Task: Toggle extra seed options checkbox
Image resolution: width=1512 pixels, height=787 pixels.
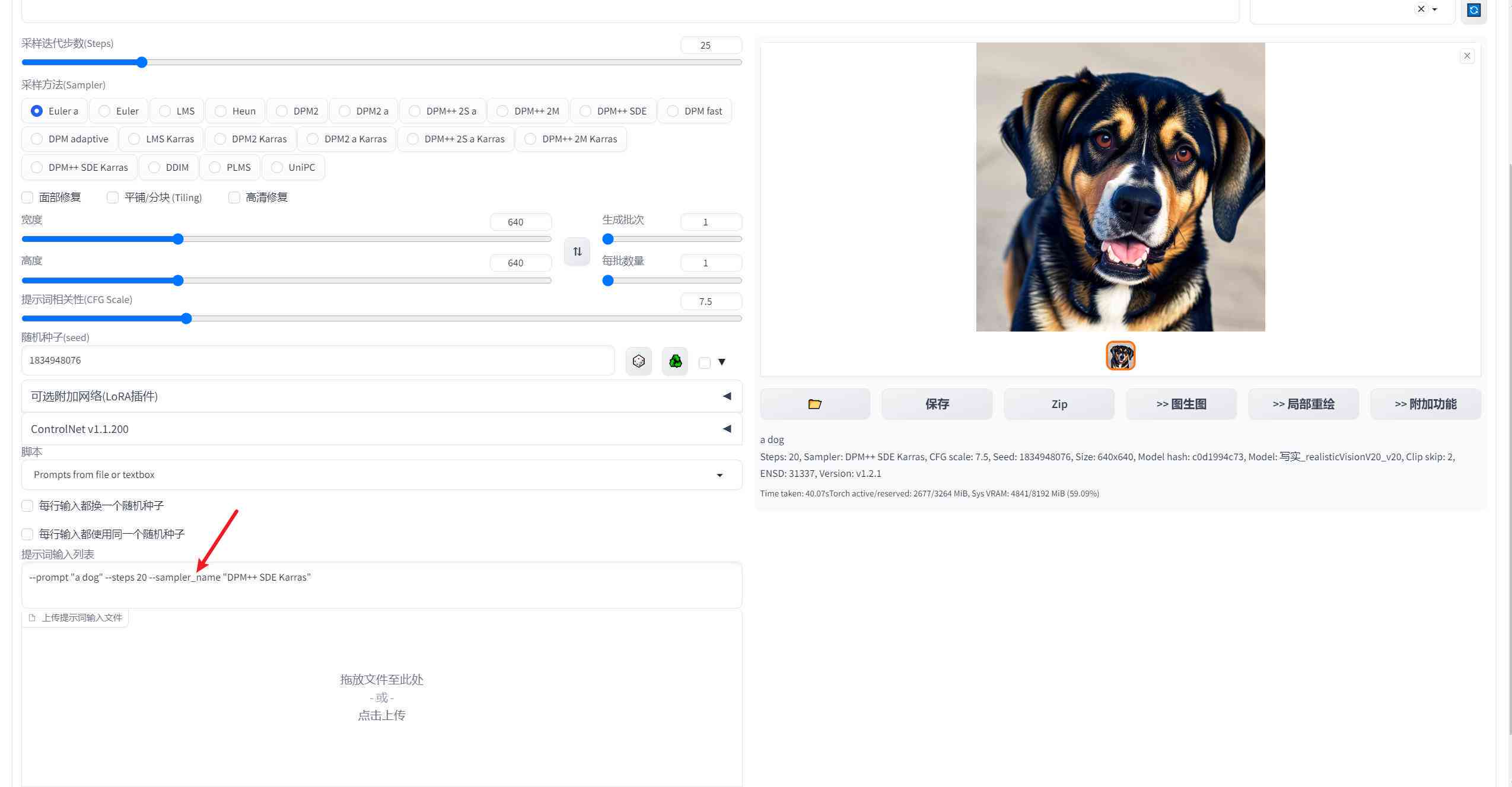Action: (x=705, y=362)
